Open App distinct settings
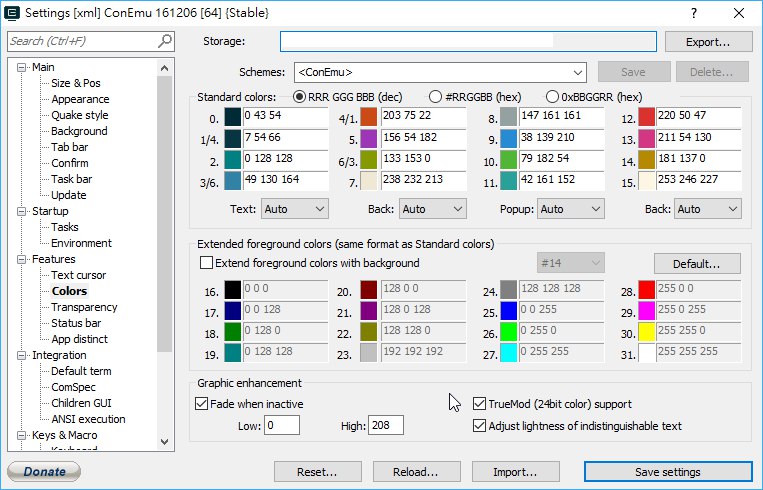The image size is (763, 490). point(79,339)
